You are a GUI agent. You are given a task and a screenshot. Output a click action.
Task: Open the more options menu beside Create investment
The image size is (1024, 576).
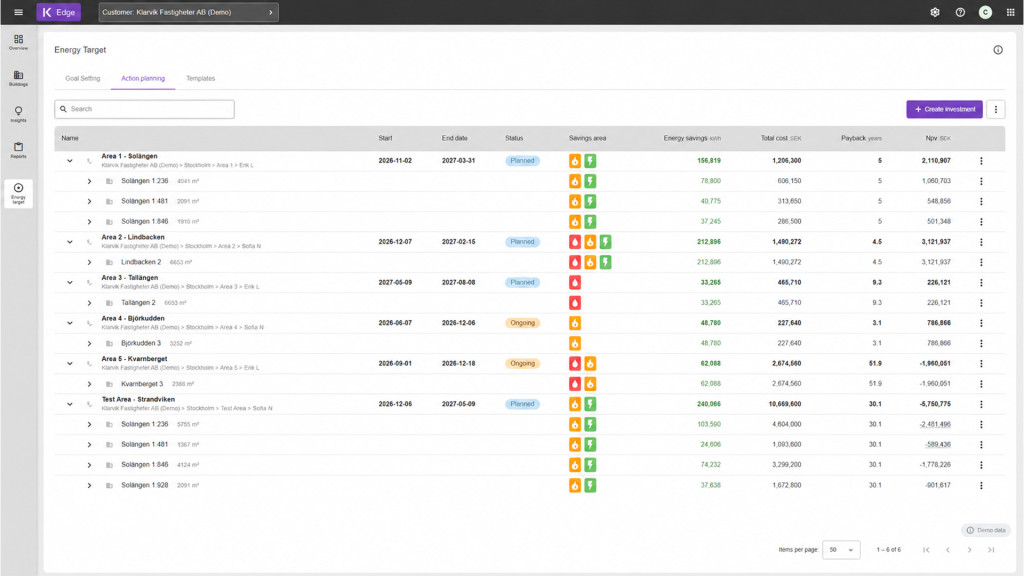pyautogui.click(x=996, y=109)
